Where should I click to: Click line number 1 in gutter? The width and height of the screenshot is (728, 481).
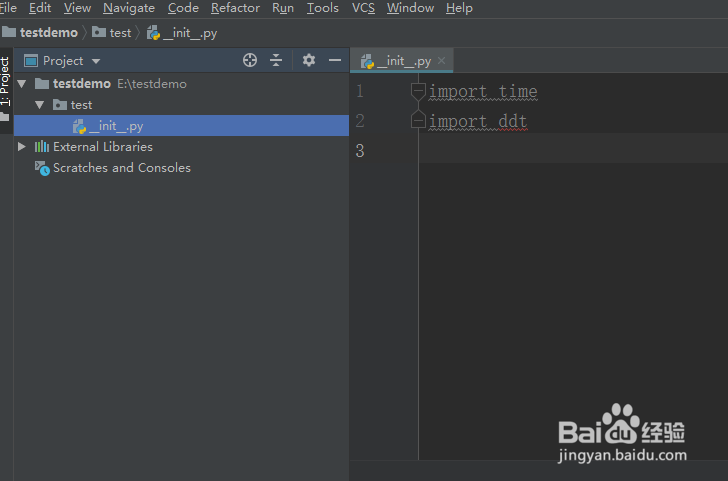pyautogui.click(x=360, y=91)
